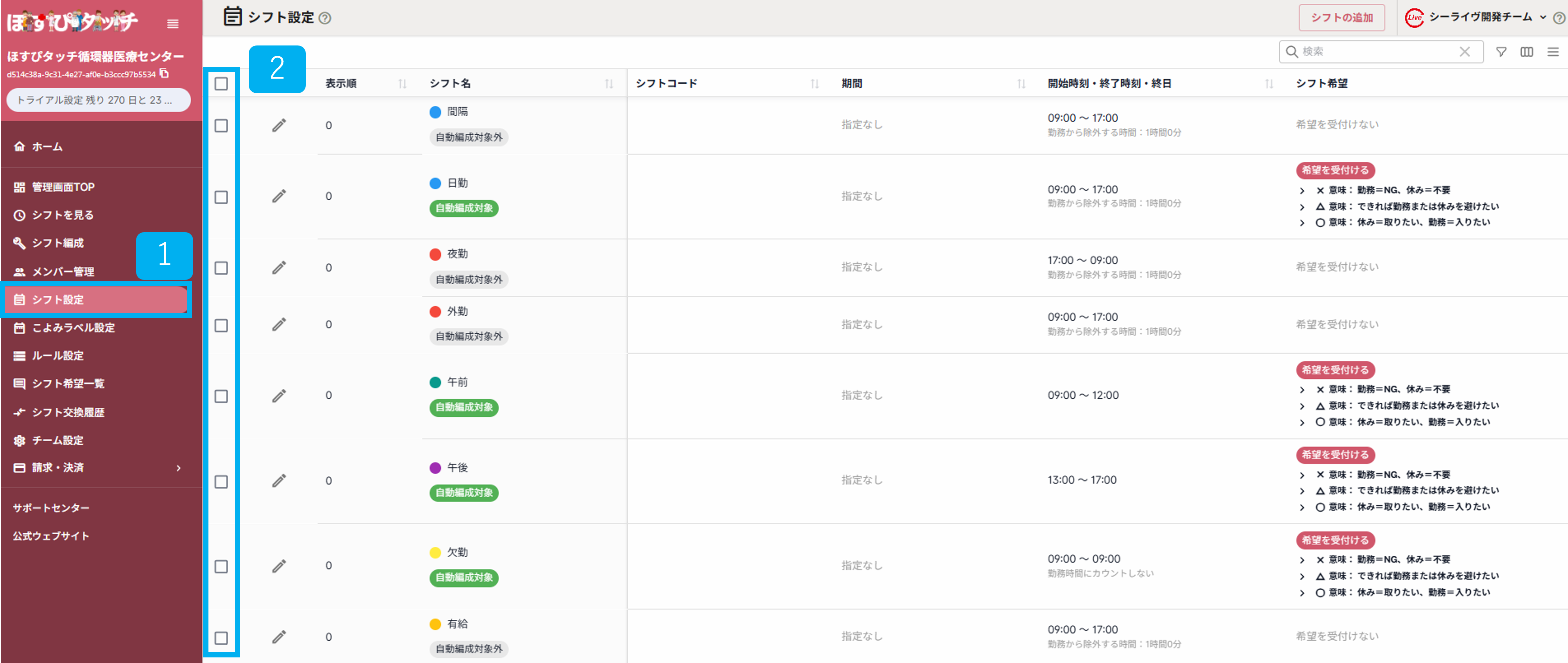Click the list density menu icon
Image resolution: width=1568 pixels, height=663 pixels.
click(1553, 52)
